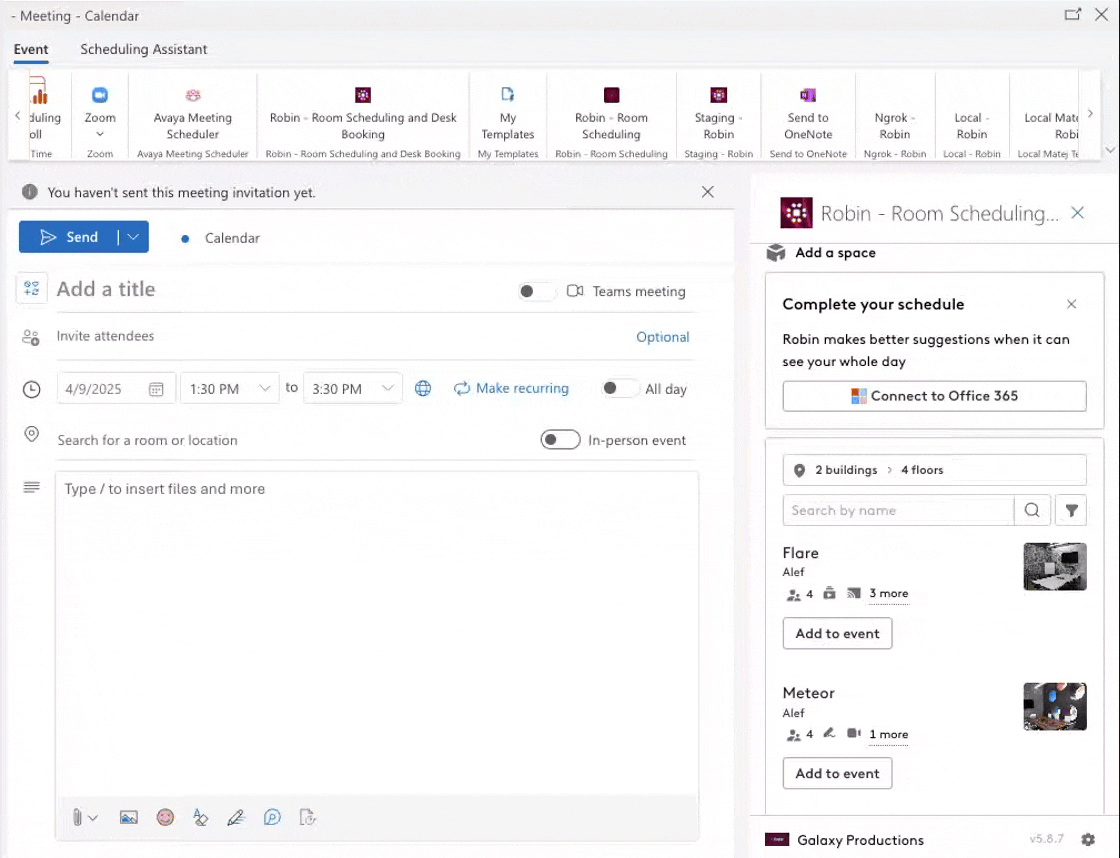
Task: Show 1 more amenities for Meteor
Action: click(889, 734)
